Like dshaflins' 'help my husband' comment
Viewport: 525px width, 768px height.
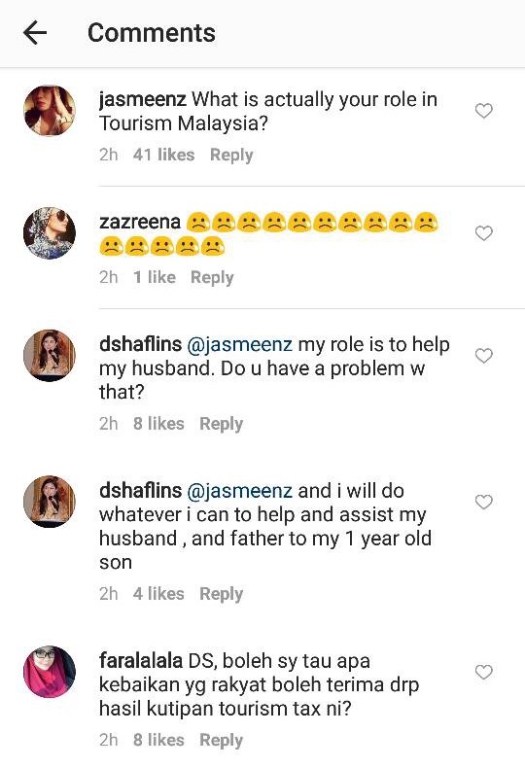coord(484,356)
